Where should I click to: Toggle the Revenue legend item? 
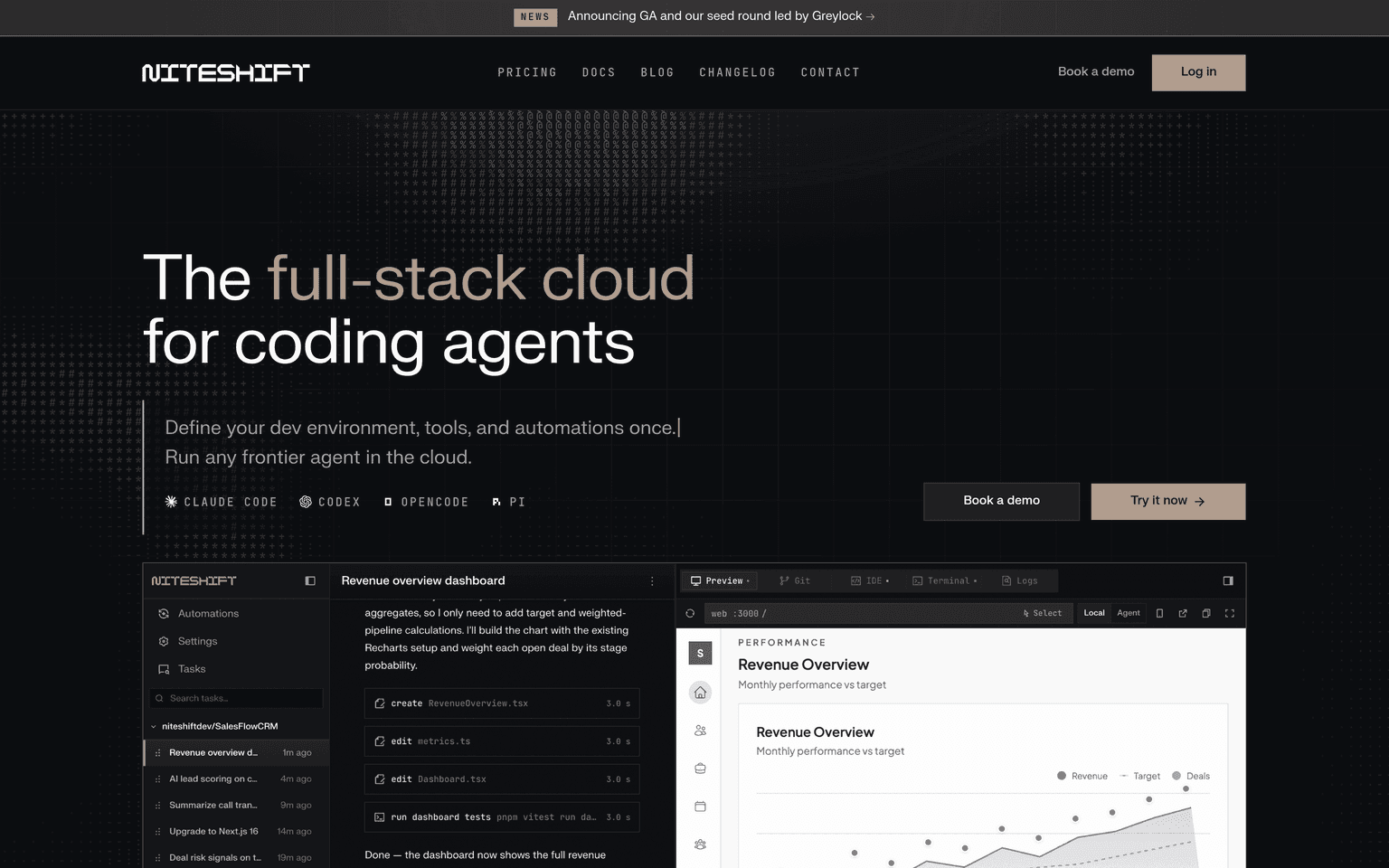click(1082, 776)
